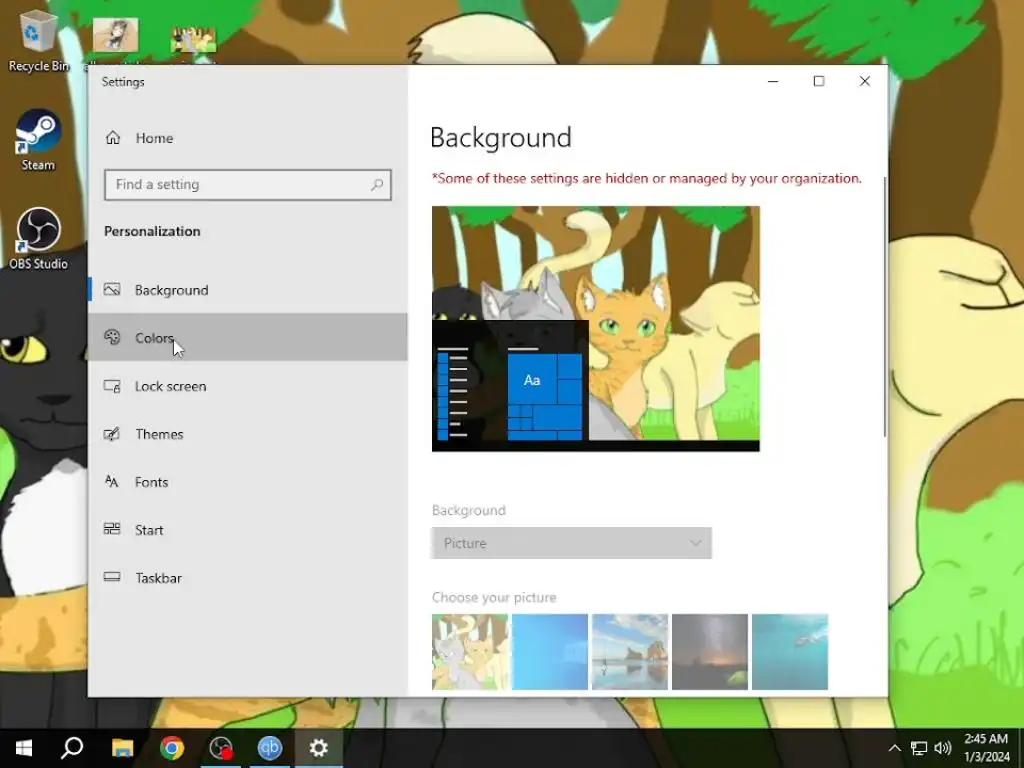Click the Themes brush icon

(112, 434)
